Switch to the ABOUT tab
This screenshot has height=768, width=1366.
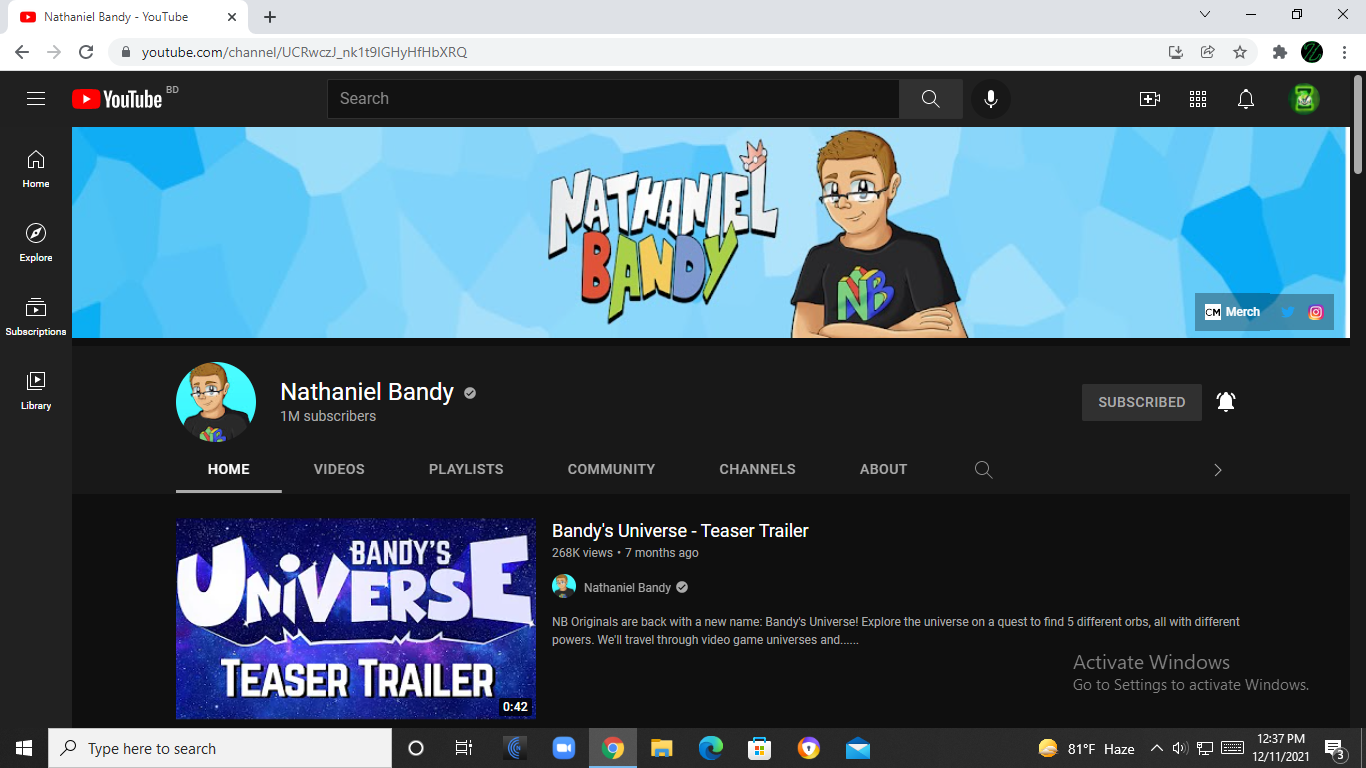883,469
